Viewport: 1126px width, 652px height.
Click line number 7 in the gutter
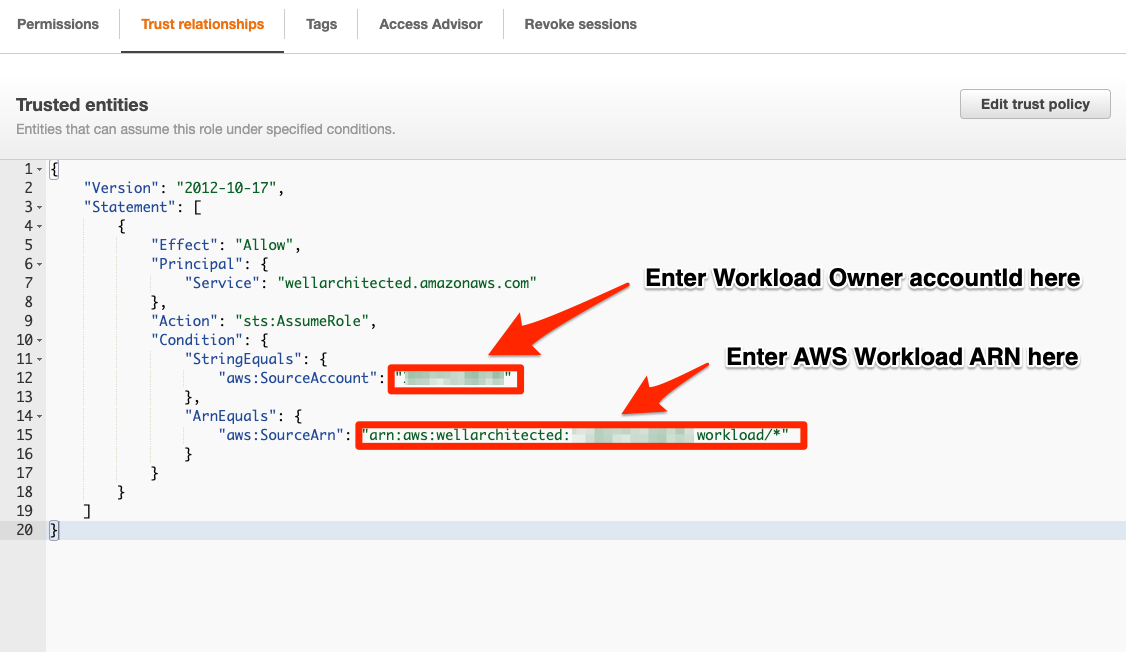tap(28, 283)
